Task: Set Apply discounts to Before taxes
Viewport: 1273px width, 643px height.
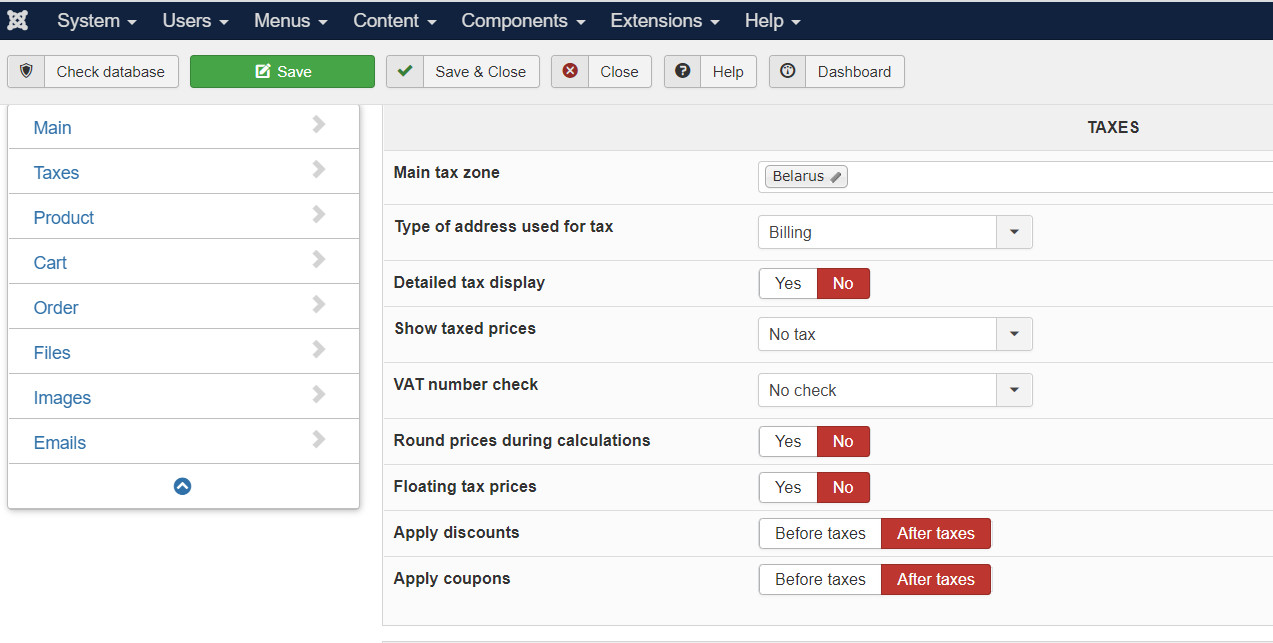Action: click(x=820, y=533)
